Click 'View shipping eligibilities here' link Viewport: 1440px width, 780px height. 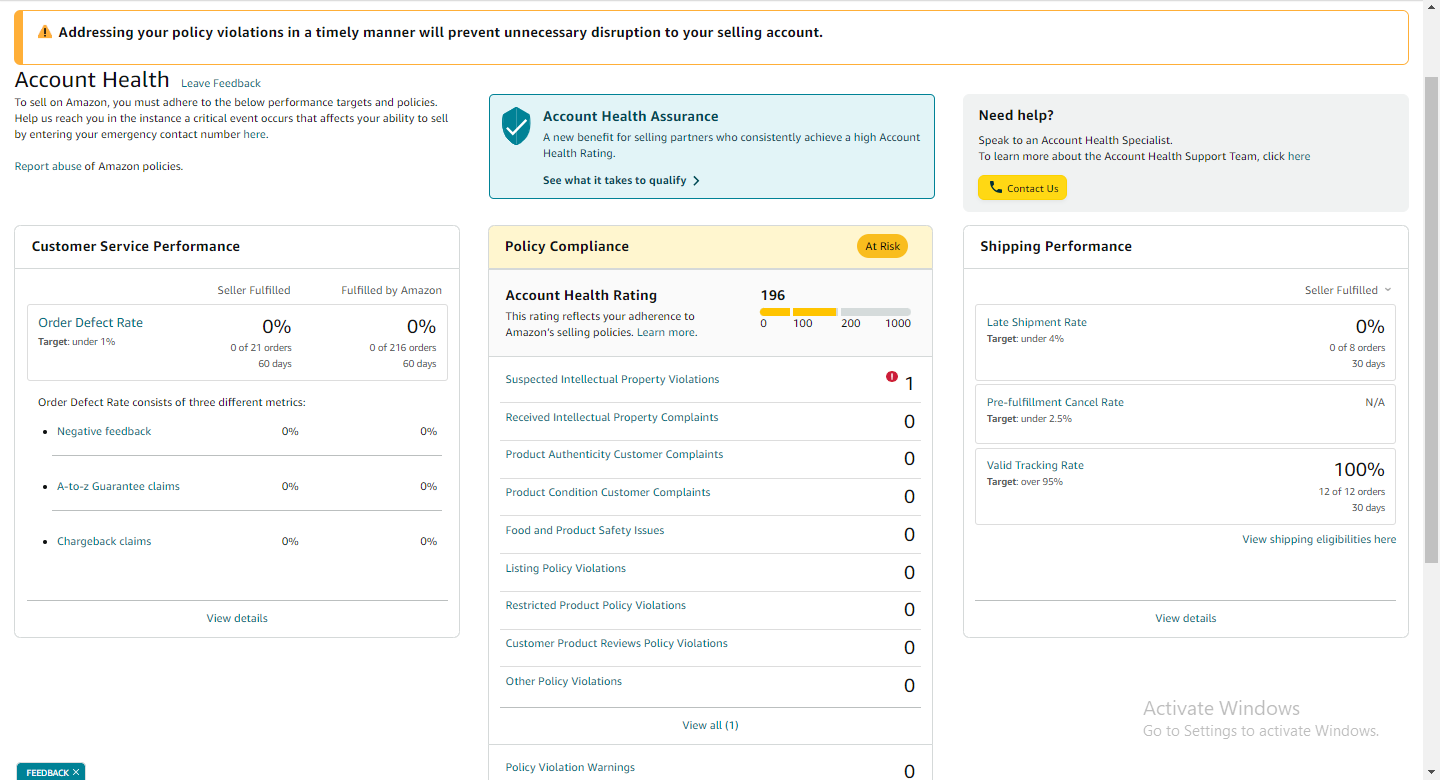coord(1319,539)
